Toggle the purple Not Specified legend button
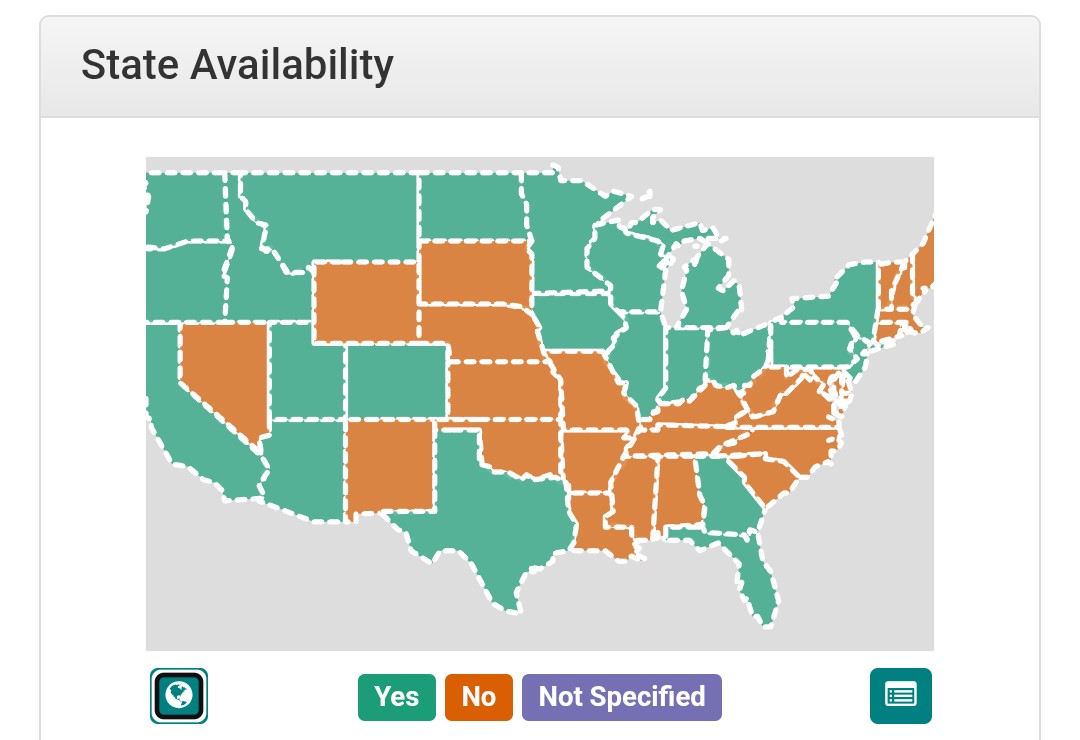 click(621, 697)
